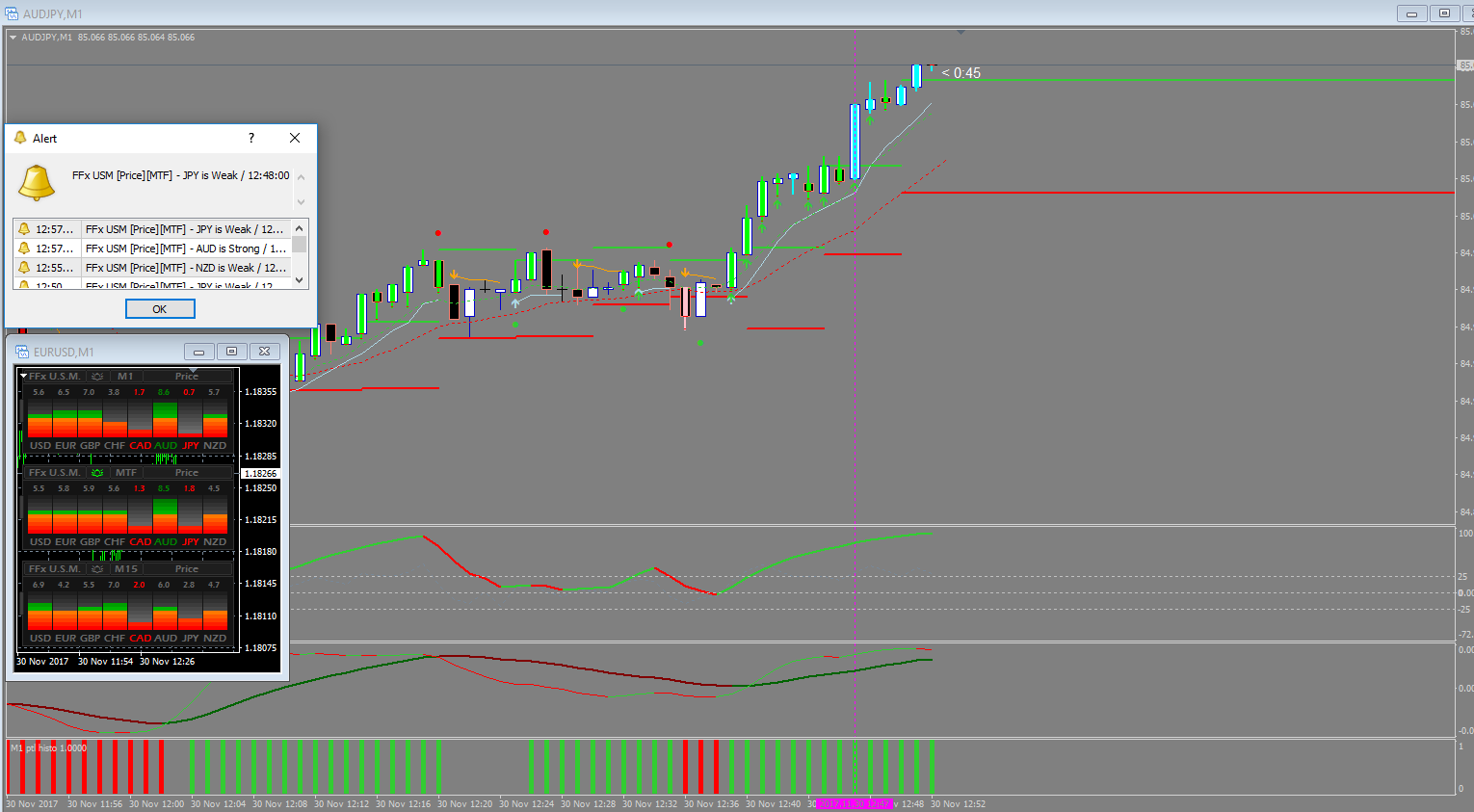
Task: Close the EURUSD,M1 chart window
Action: (x=264, y=352)
